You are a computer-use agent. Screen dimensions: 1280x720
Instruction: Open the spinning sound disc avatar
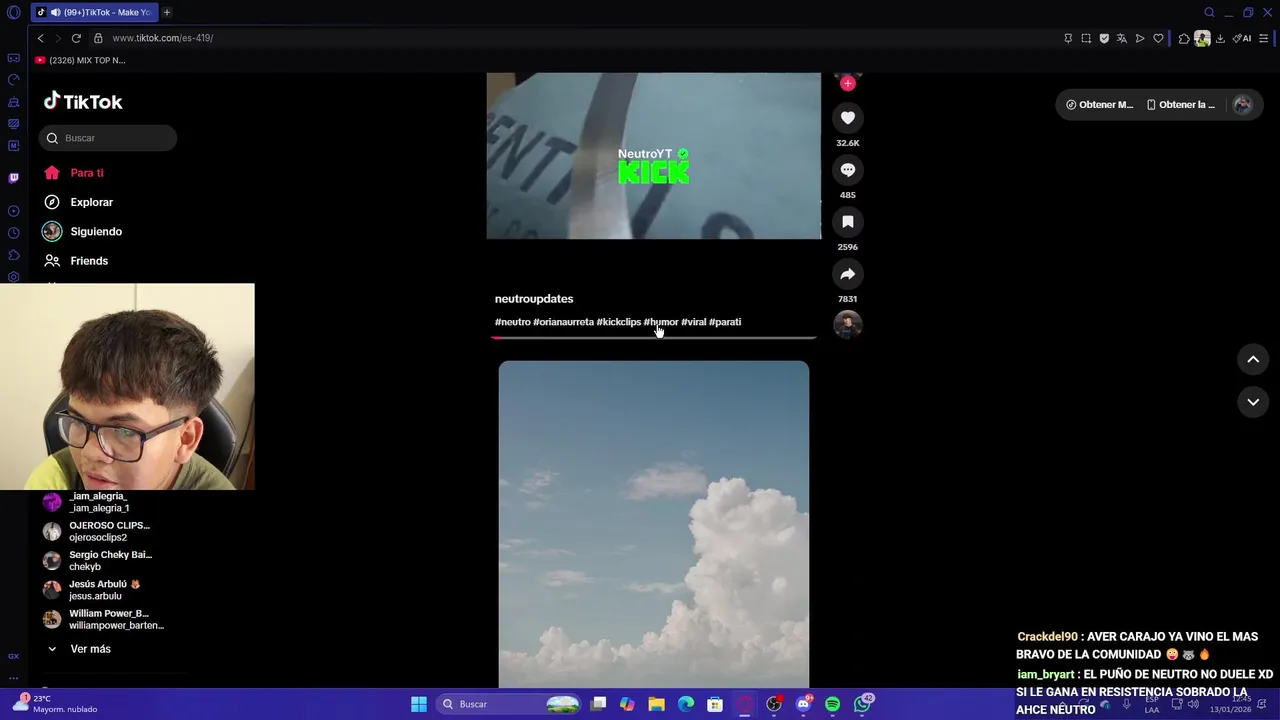(848, 324)
